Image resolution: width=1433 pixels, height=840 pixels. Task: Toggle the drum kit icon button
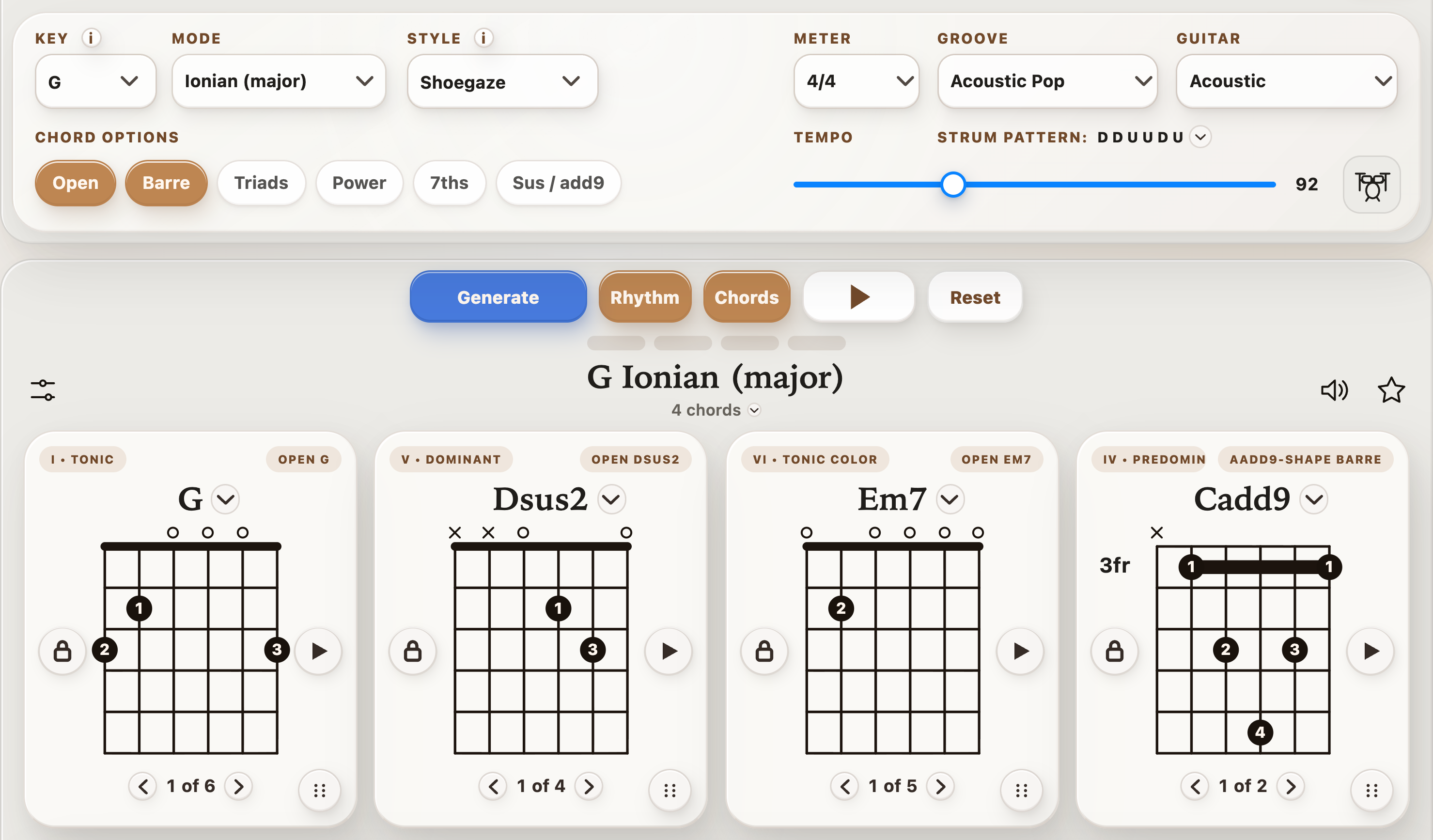tap(1371, 185)
